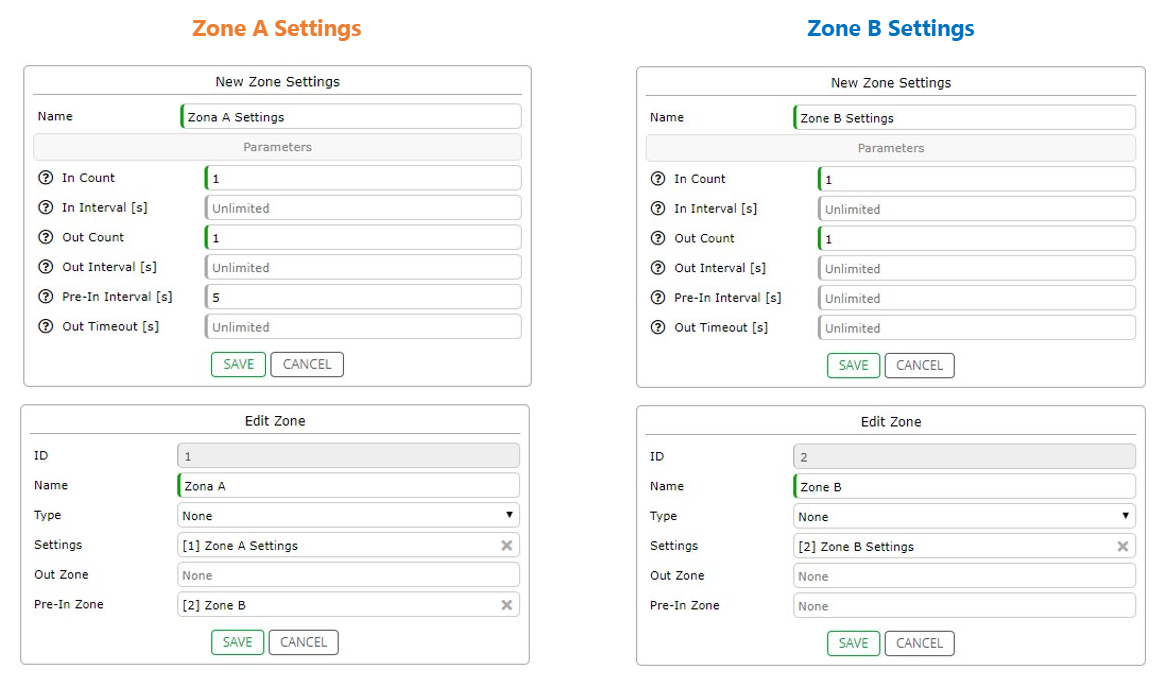Select the Parameters header bar in Zone A
1169x673 pixels.
point(277,147)
